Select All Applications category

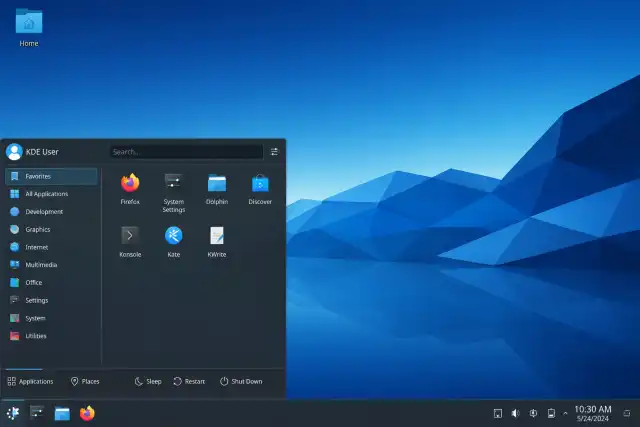pos(51,194)
